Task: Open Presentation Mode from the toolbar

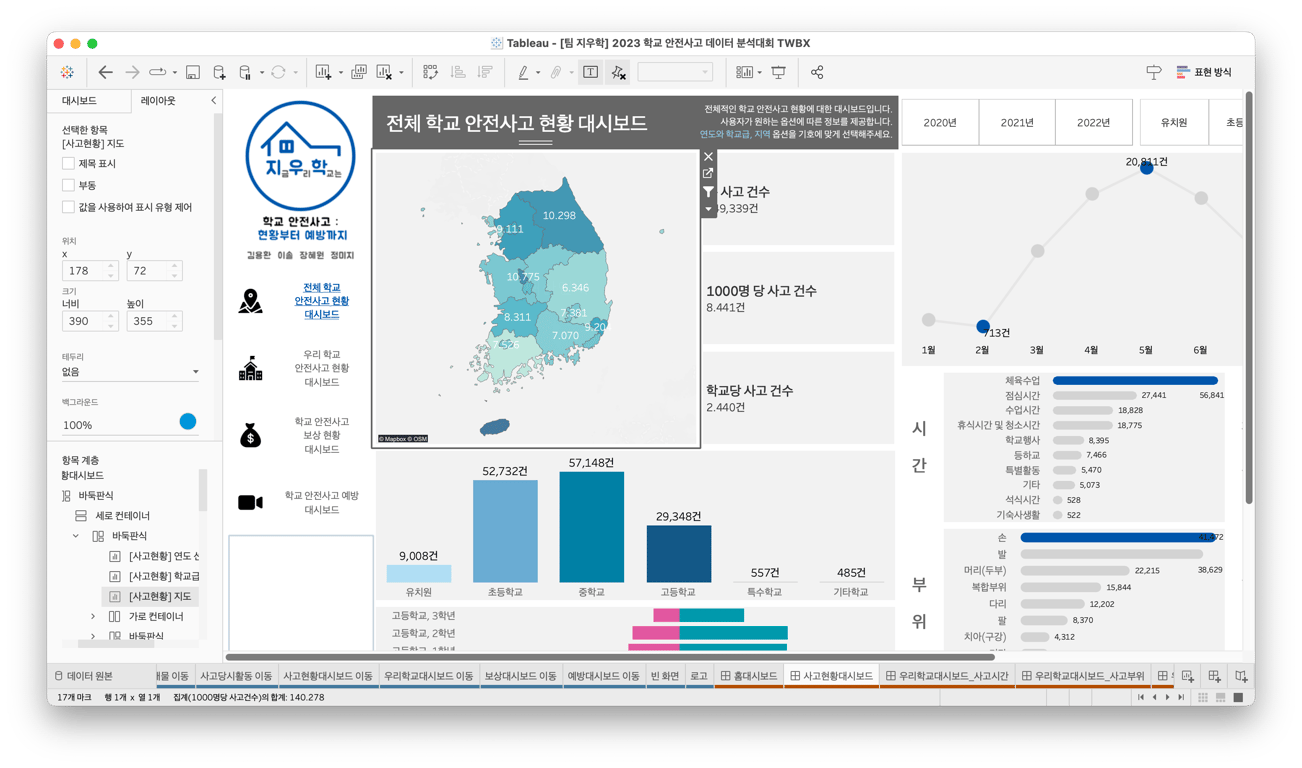Action: point(779,72)
